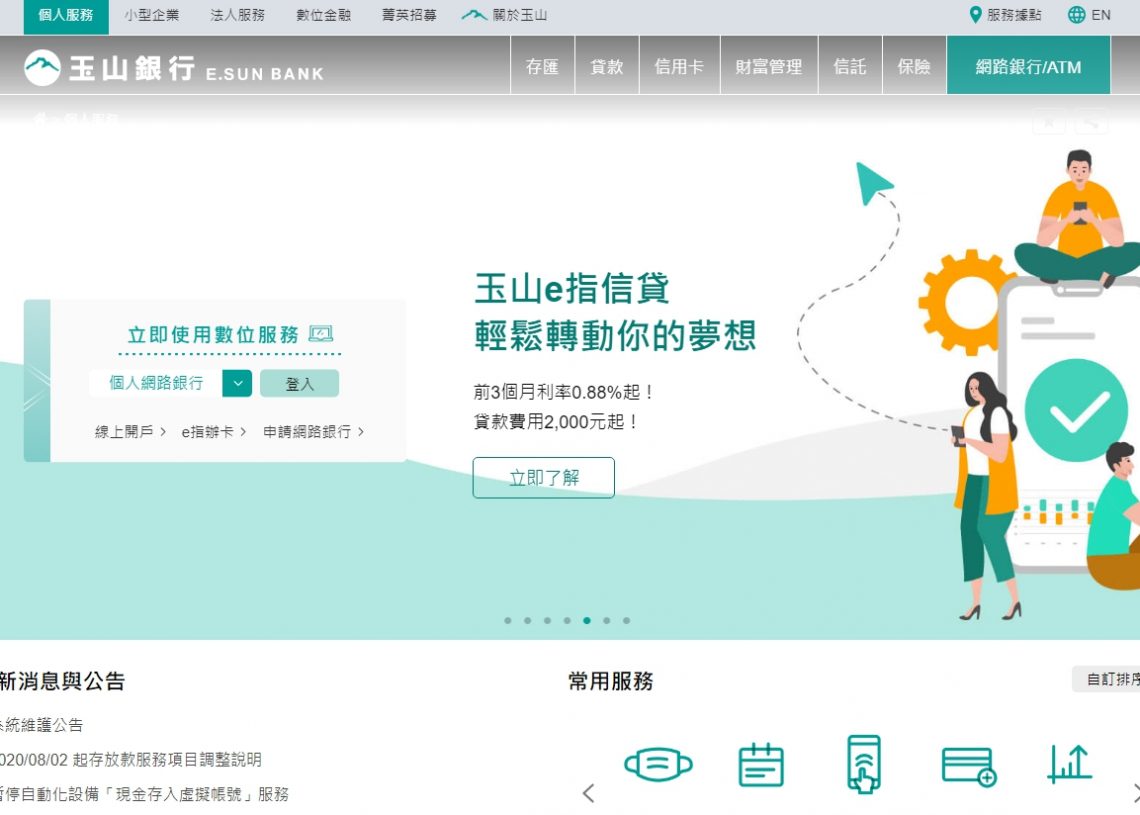
Task: Open the 貸款 menu
Action: [x=607, y=66]
